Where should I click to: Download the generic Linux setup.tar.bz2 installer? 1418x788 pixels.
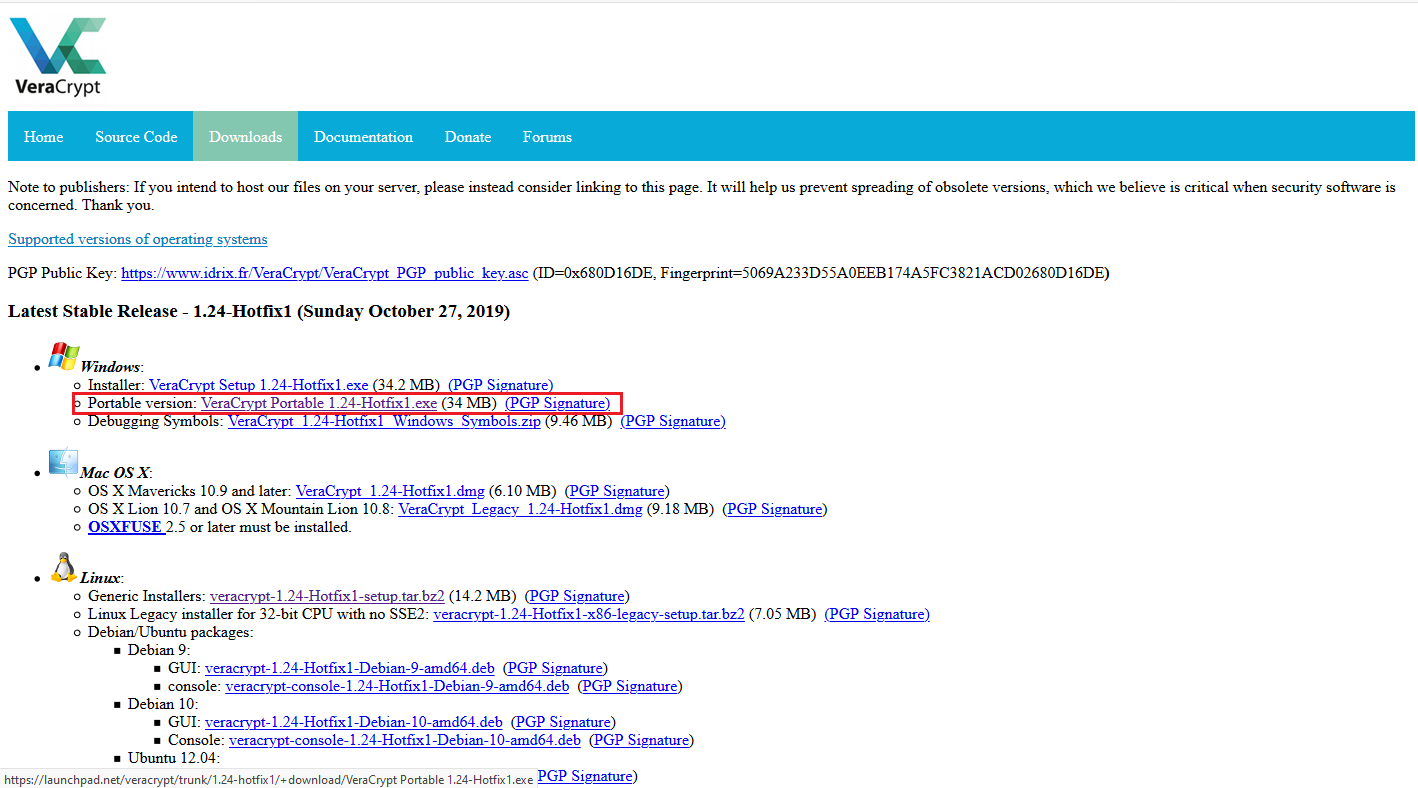coord(327,596)
